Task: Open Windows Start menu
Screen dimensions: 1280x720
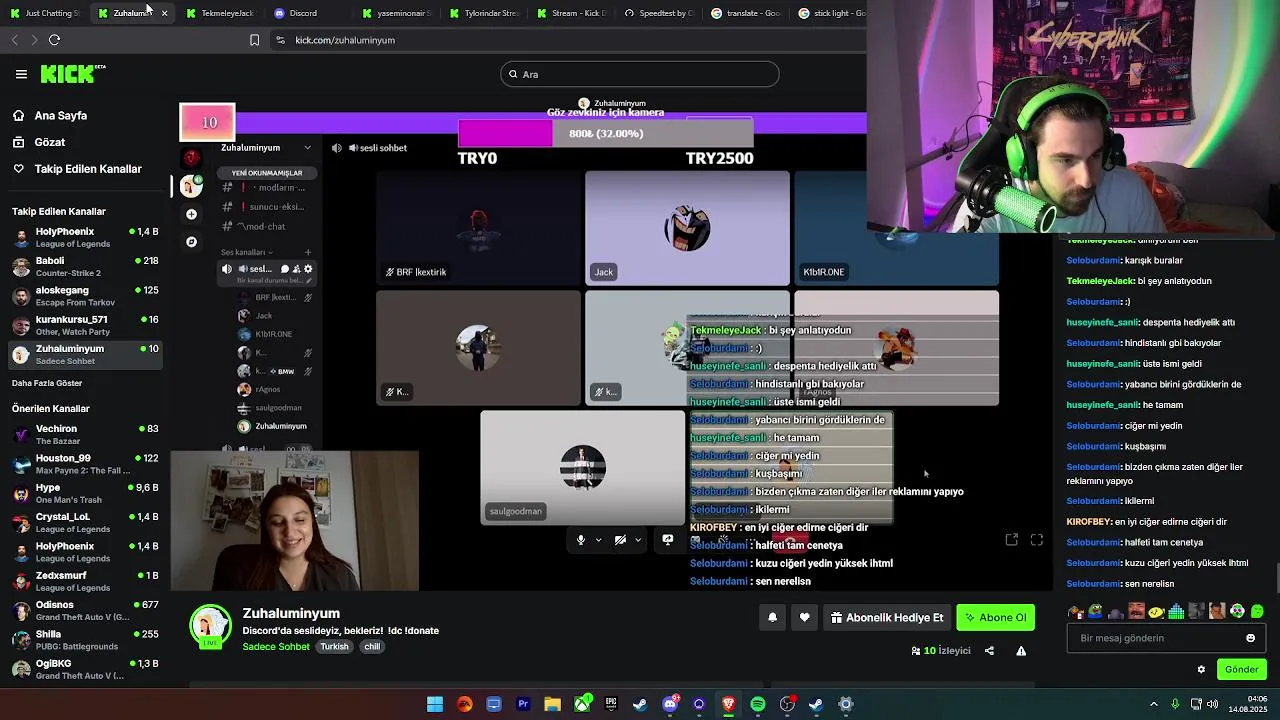Action: click(435, 704)
